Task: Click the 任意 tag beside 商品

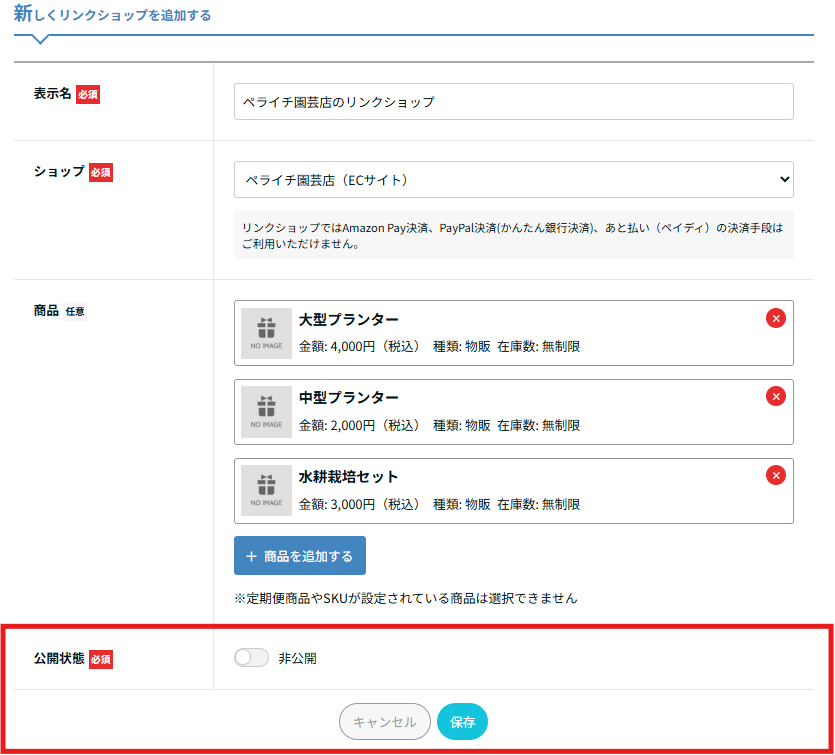Action: (x=75, y=311)
